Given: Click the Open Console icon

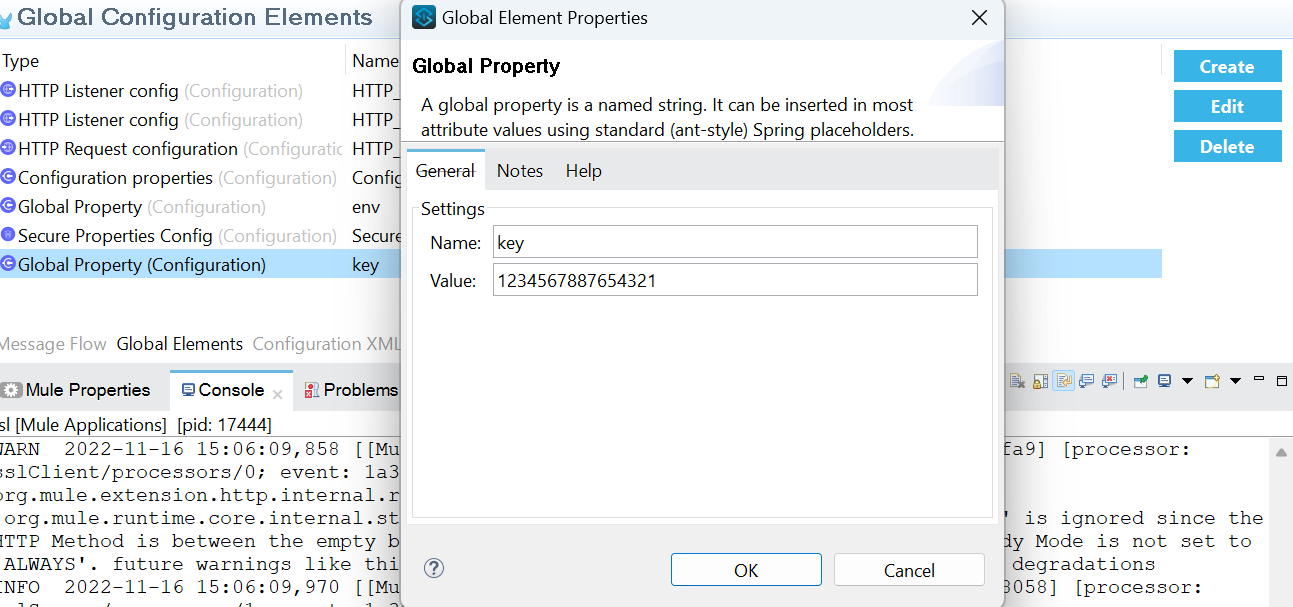Looking at the screenshot, I should tap(1212, 381).
